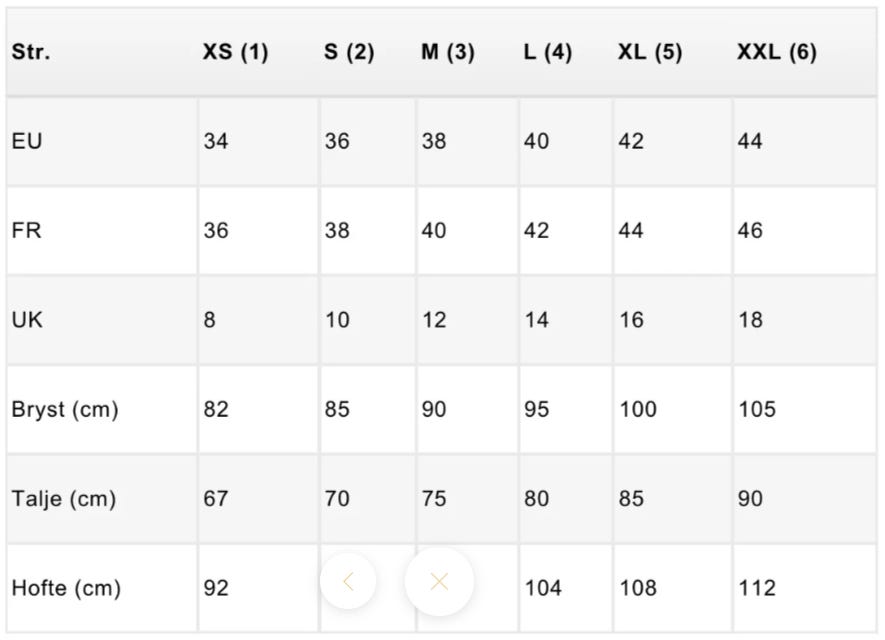Select the Talje value 67 for XS
885x640 pixels.
[x=216, y=498]
